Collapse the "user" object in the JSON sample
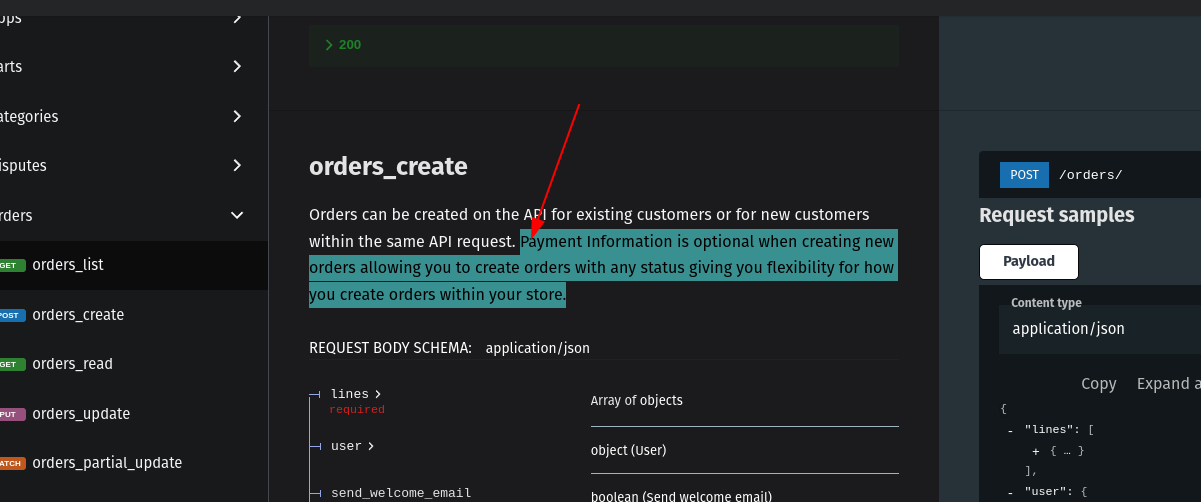The image size is (1201, 502). coord(1011,491)
